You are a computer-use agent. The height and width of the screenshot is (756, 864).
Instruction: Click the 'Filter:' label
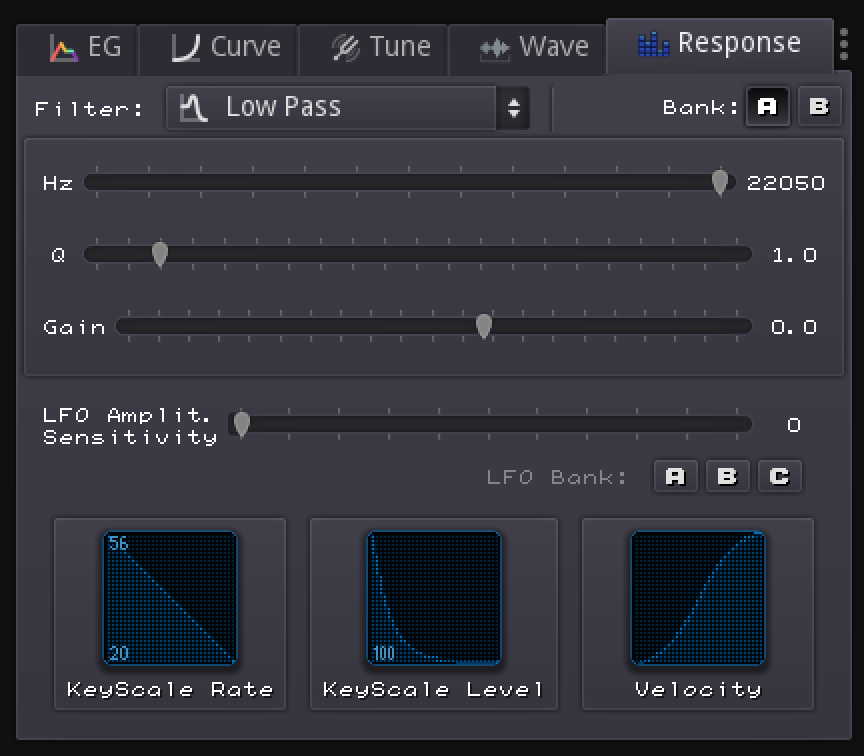click(89, 109)
